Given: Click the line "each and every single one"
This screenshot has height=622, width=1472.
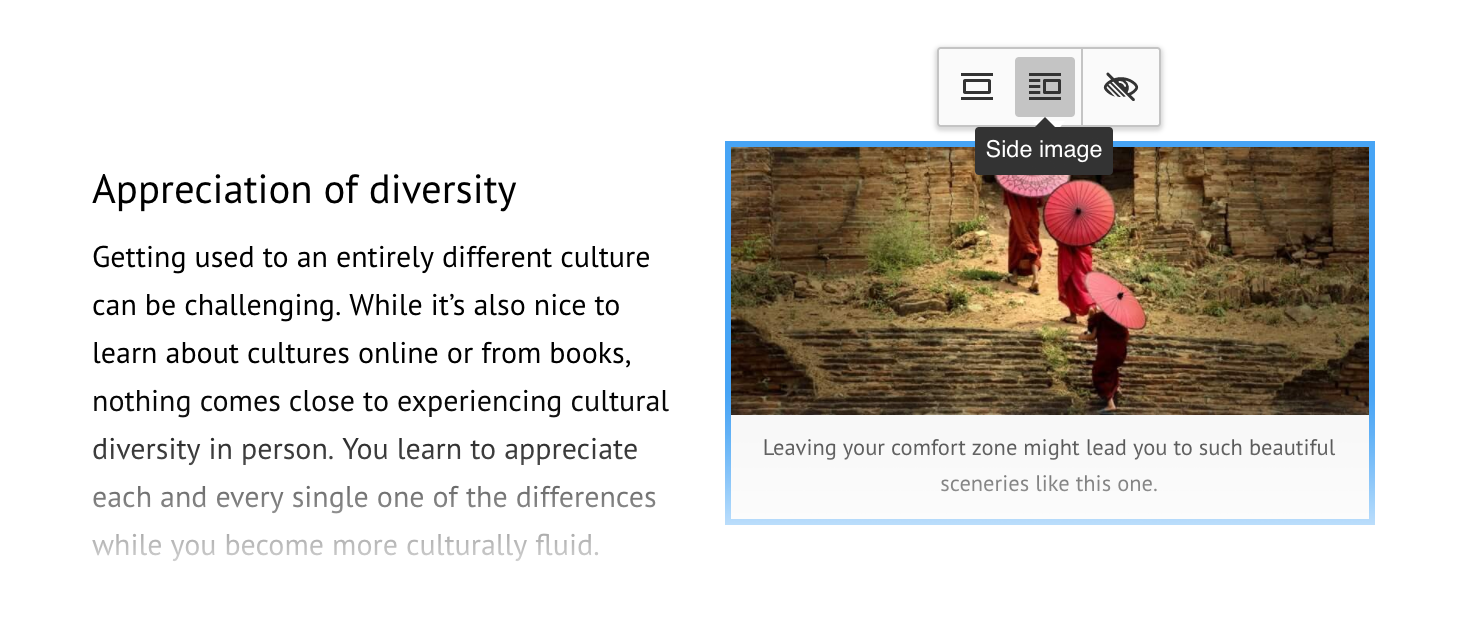Looking at the screenshot, I should pos(374,497).
